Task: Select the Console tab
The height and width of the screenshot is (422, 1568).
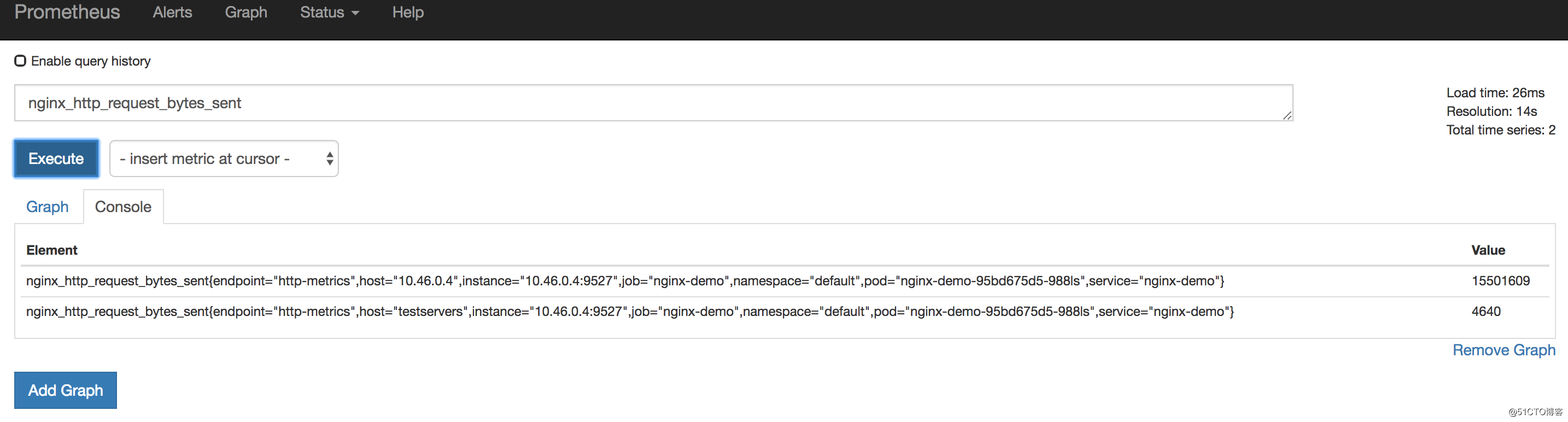Action: coord(123,207)
